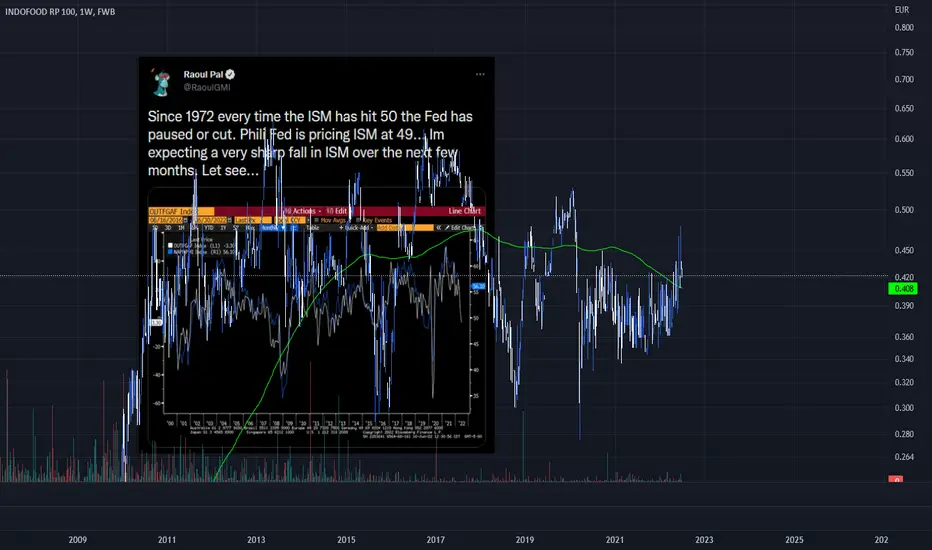
Task: Click the tweet text about ISM hitting 50
Action: [310, 143]
